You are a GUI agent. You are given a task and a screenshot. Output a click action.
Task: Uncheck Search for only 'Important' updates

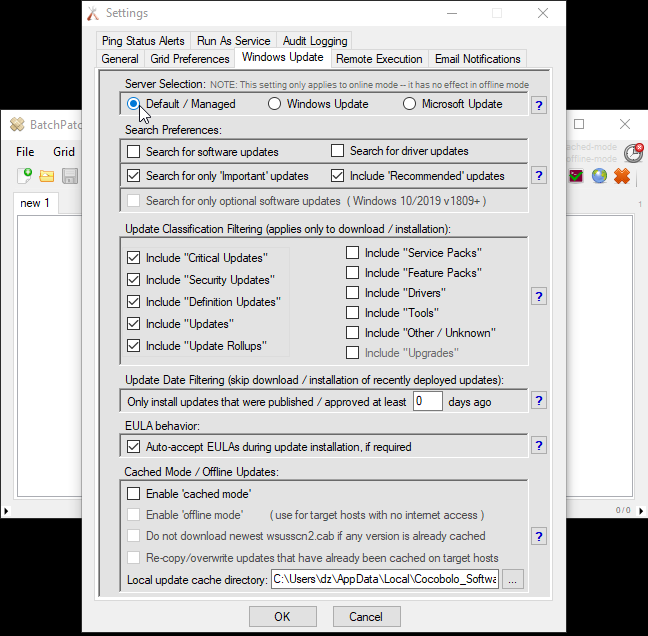pos(133,176)
